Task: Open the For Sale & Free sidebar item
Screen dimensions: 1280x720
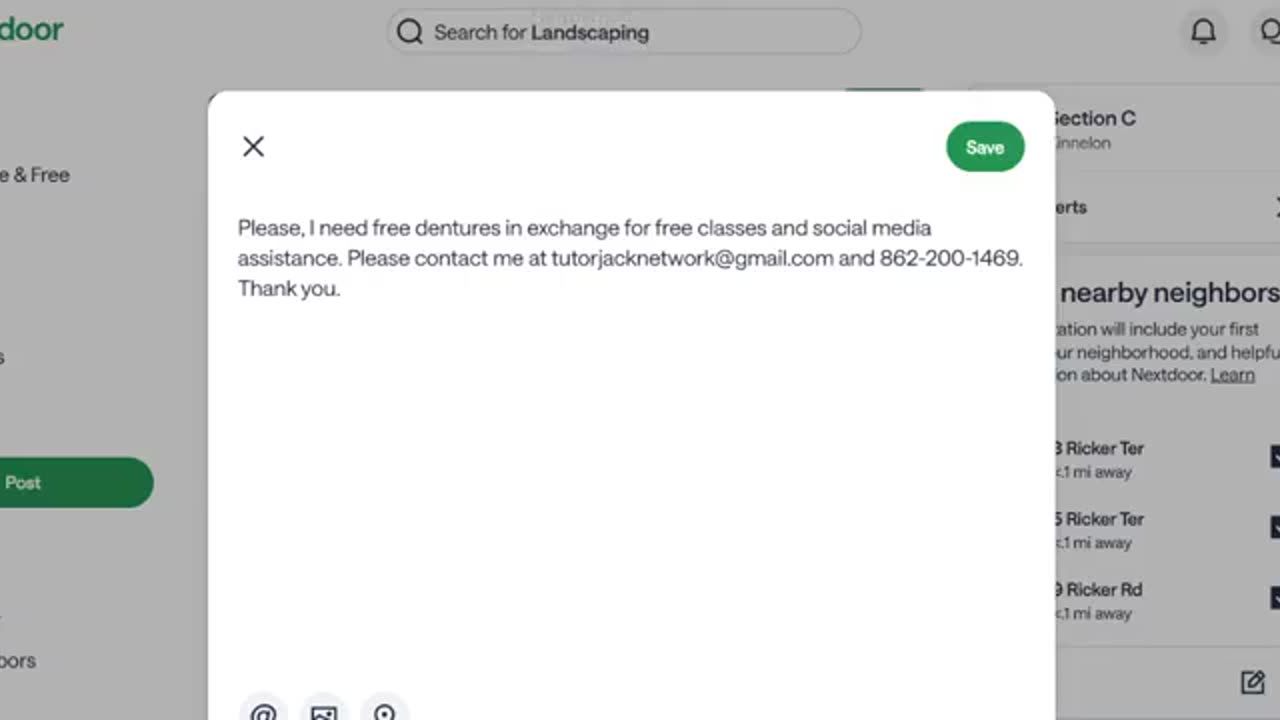Action: click(35, 175)
